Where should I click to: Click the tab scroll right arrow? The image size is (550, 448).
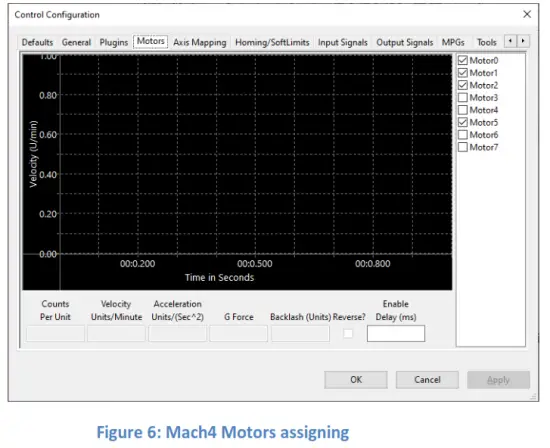523,41
